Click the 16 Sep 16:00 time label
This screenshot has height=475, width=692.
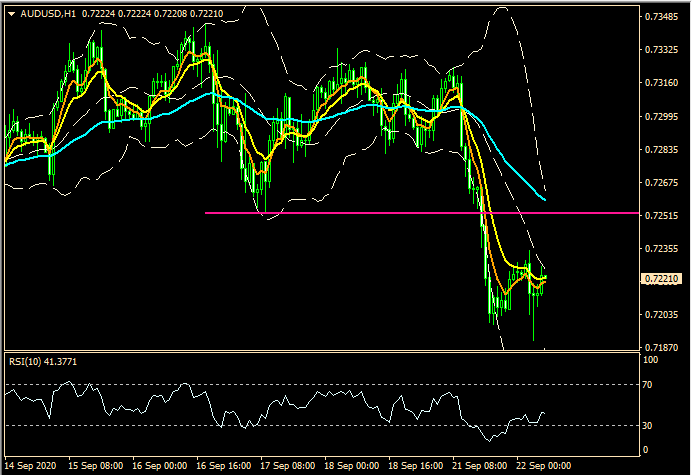pyautogui.click(x=225, y=466)
